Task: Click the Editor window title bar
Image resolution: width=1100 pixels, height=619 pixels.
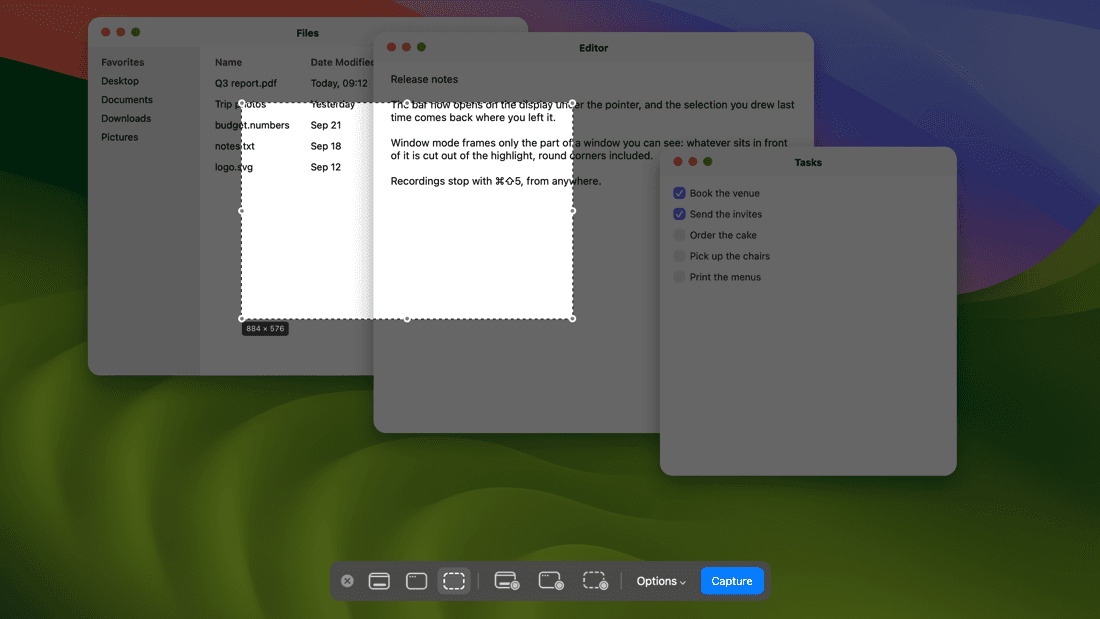Action: tap(593, 48)
